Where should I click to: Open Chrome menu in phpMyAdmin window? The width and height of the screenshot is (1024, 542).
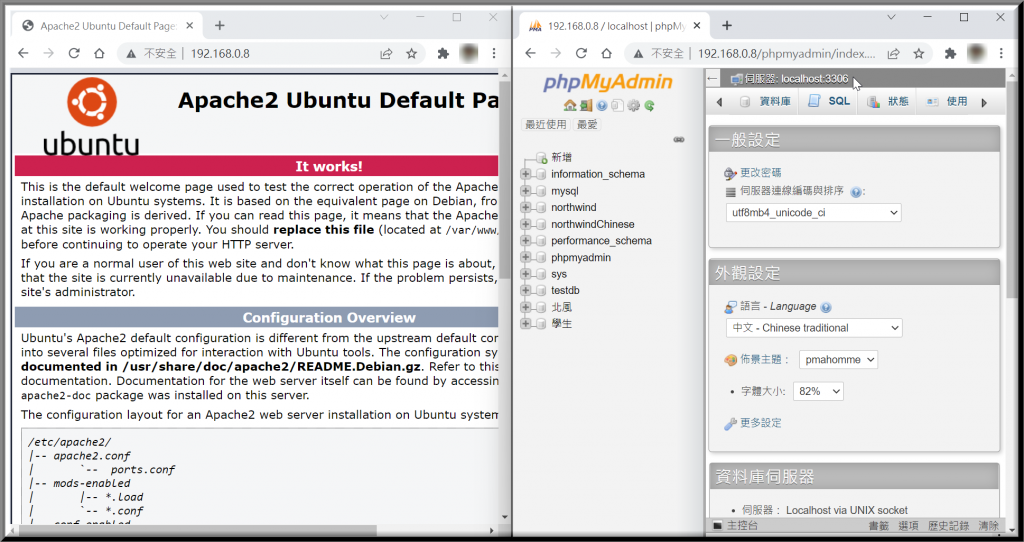pos(1001,54)
